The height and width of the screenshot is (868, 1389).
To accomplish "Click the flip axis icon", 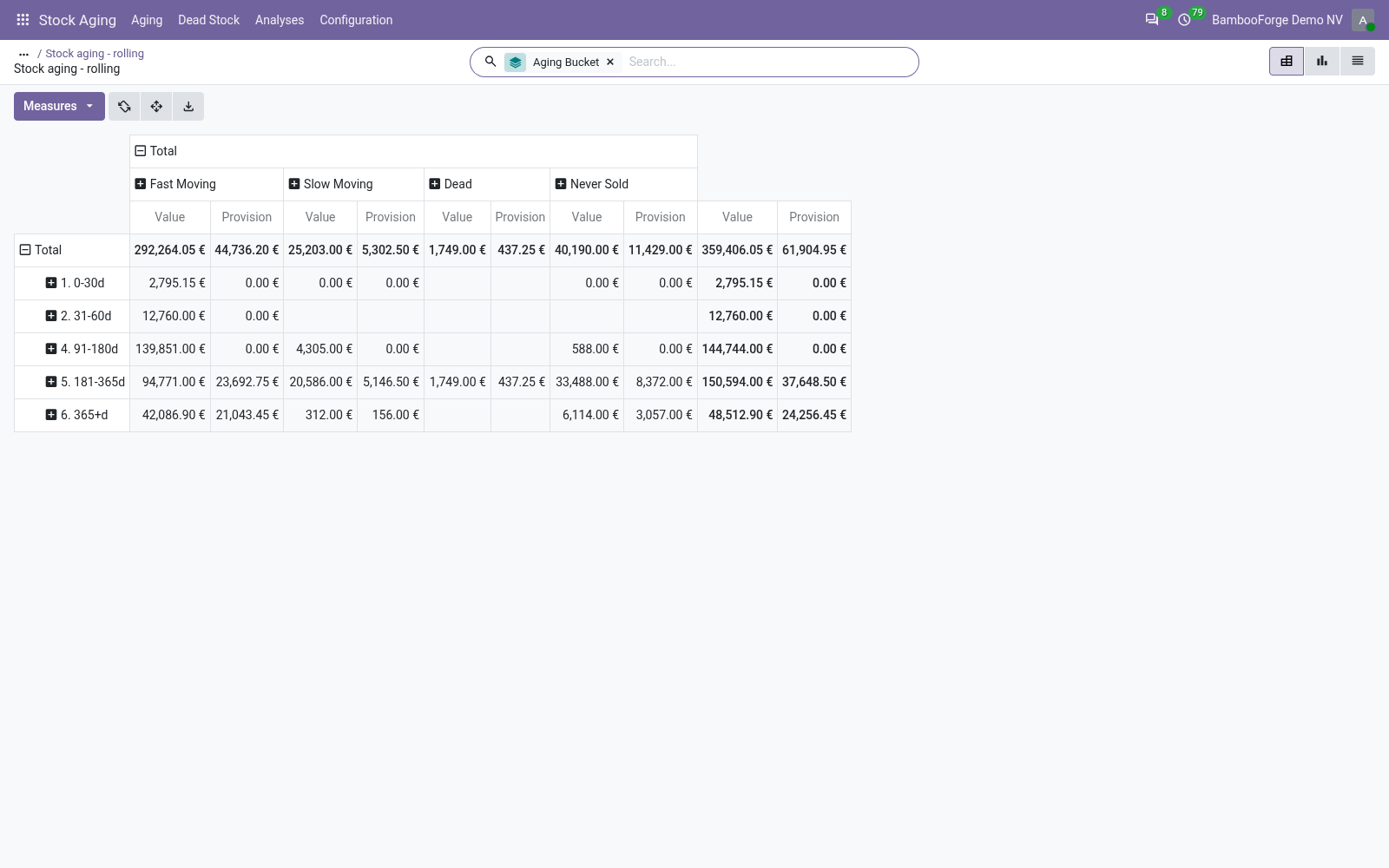I will pos(124,106).
